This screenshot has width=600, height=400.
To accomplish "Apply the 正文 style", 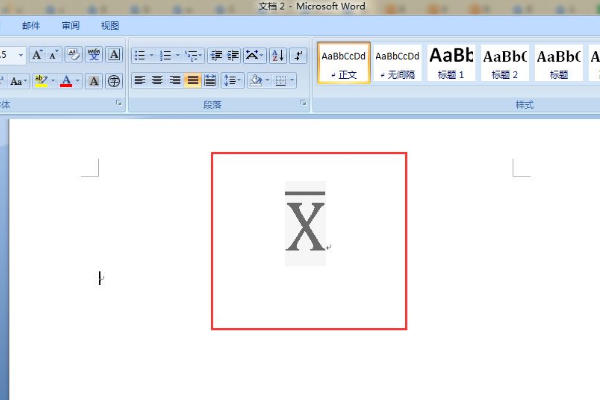I will pos(344,63).
